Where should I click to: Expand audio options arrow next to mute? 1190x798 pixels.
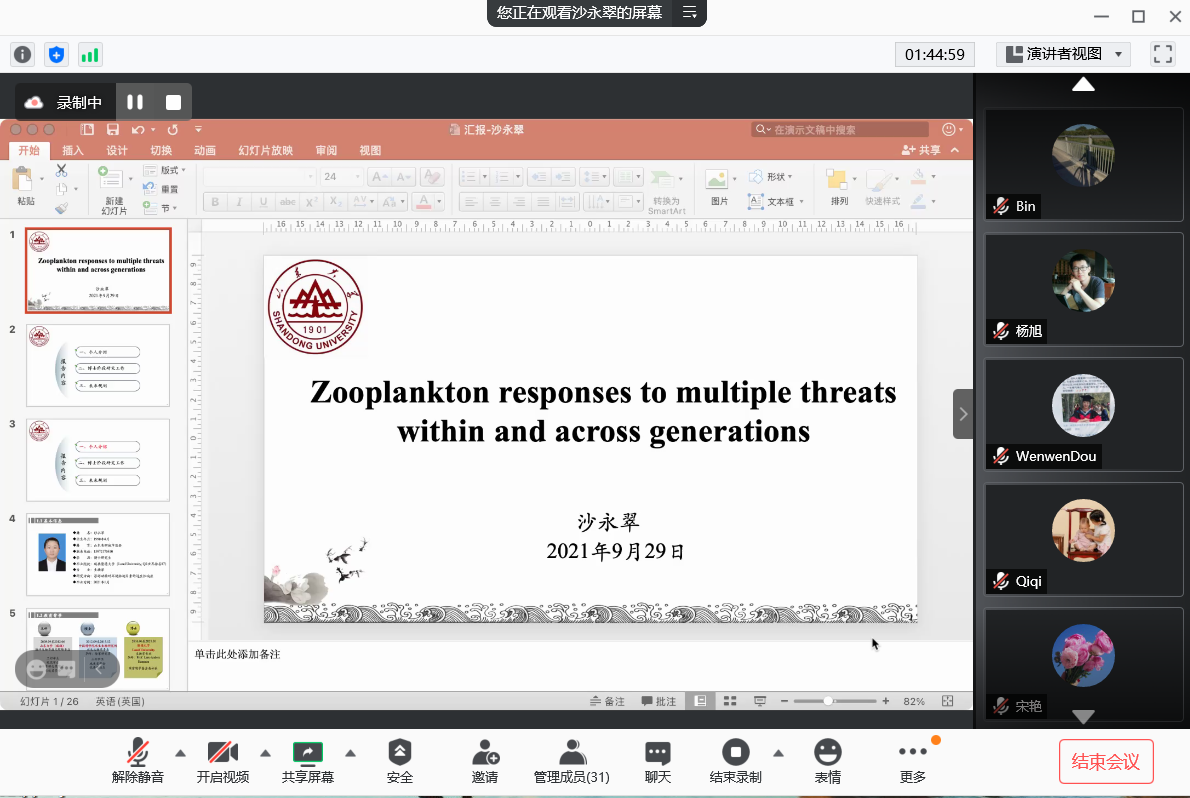(x=180, y=753)
